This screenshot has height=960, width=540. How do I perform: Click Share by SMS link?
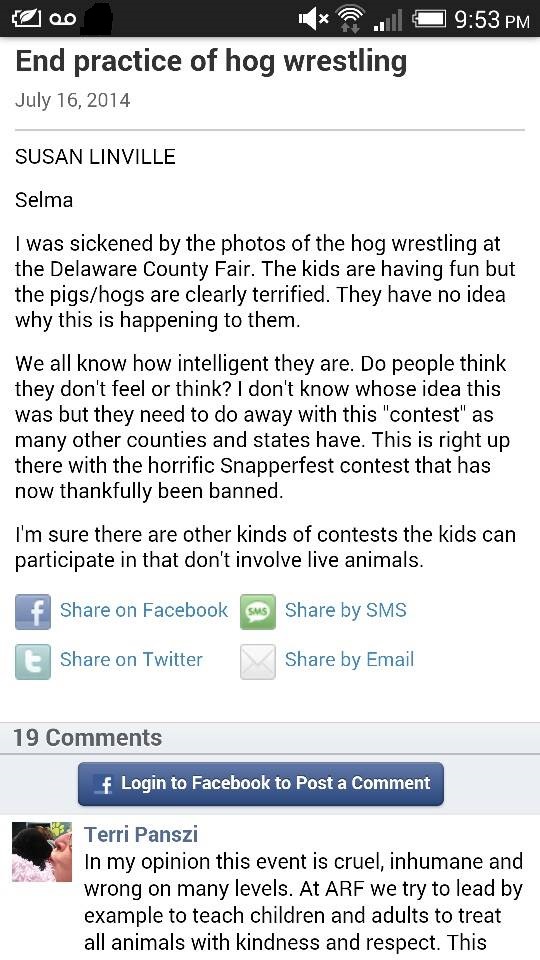[x=346, y=610]
